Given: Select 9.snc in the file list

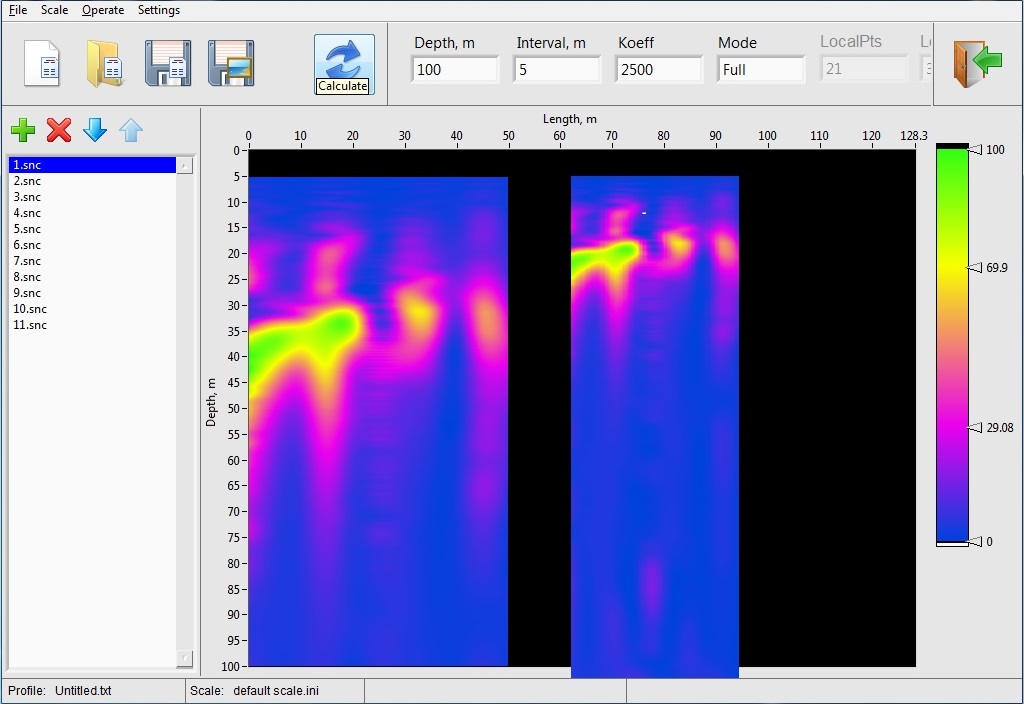Looking at the screenshot, I should pyautogui.click(x=92, y=293).
